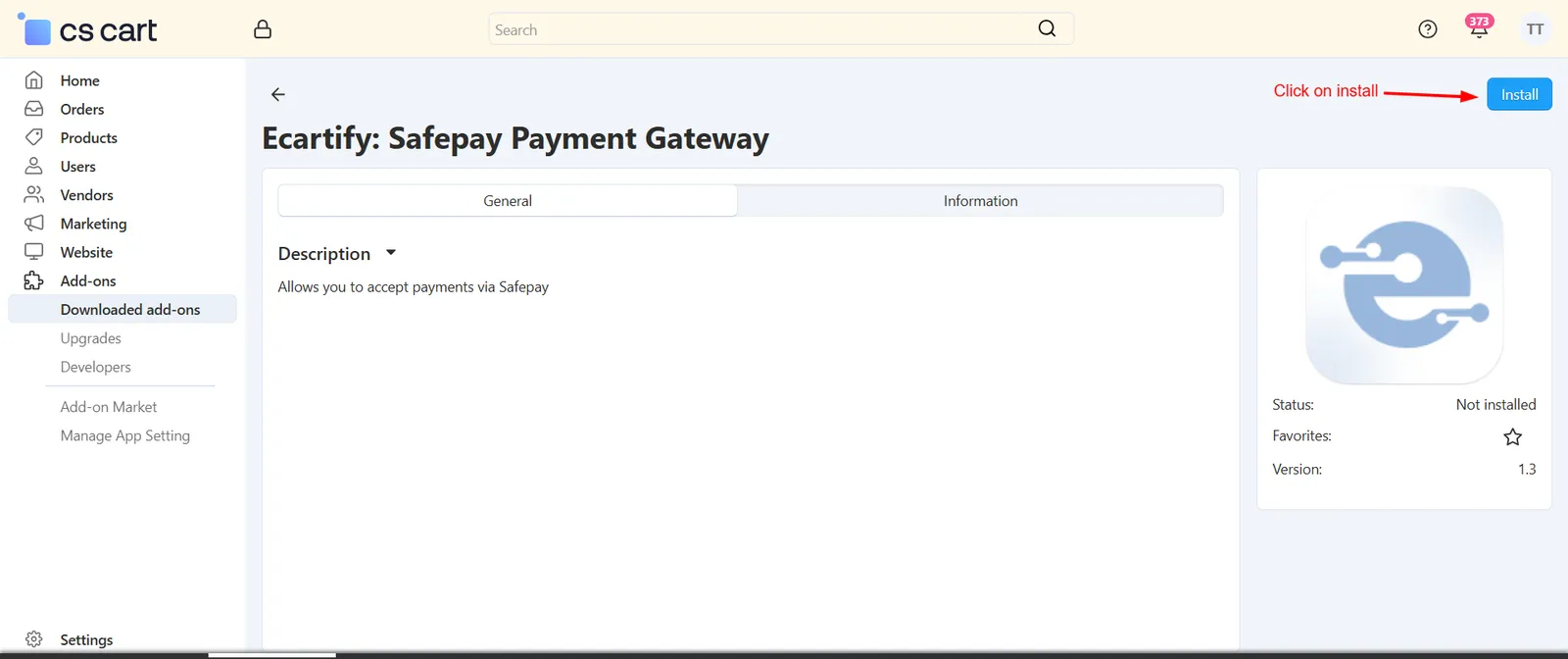Viewport: 1568px width, 659px height.
Task: Switch to the Information tab
Action: (980, 200)
